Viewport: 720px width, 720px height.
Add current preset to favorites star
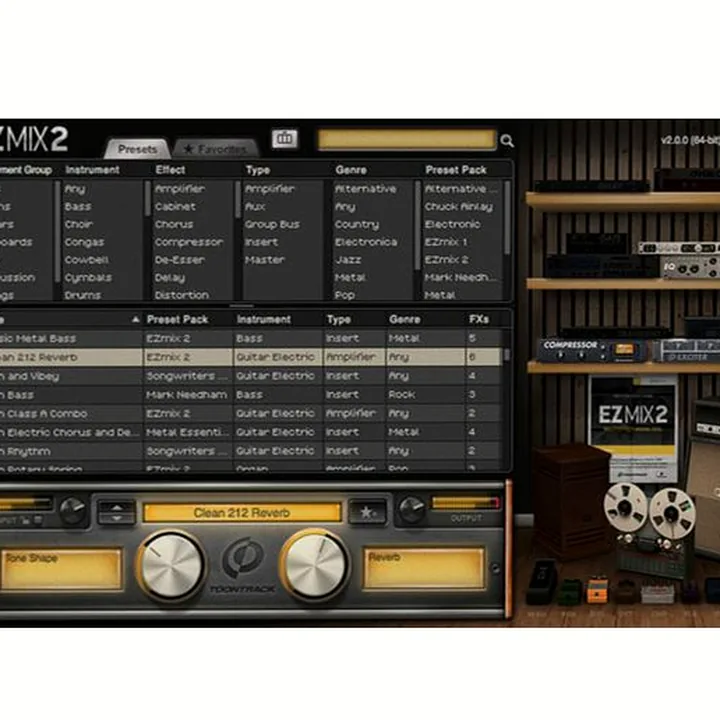click(x=366, y=512)
